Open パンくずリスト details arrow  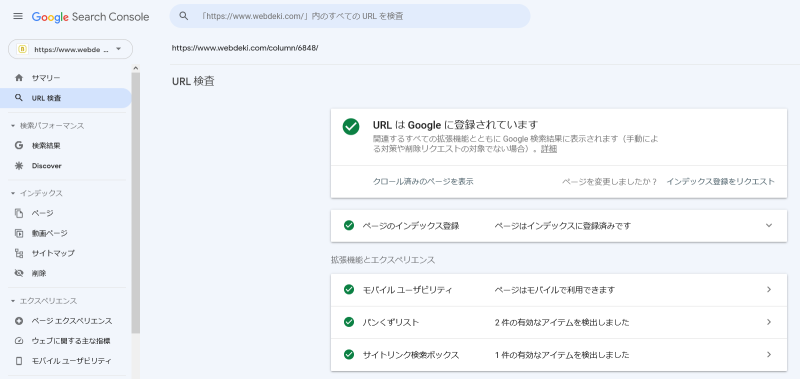pyautogui.click(x=769, y=322)
